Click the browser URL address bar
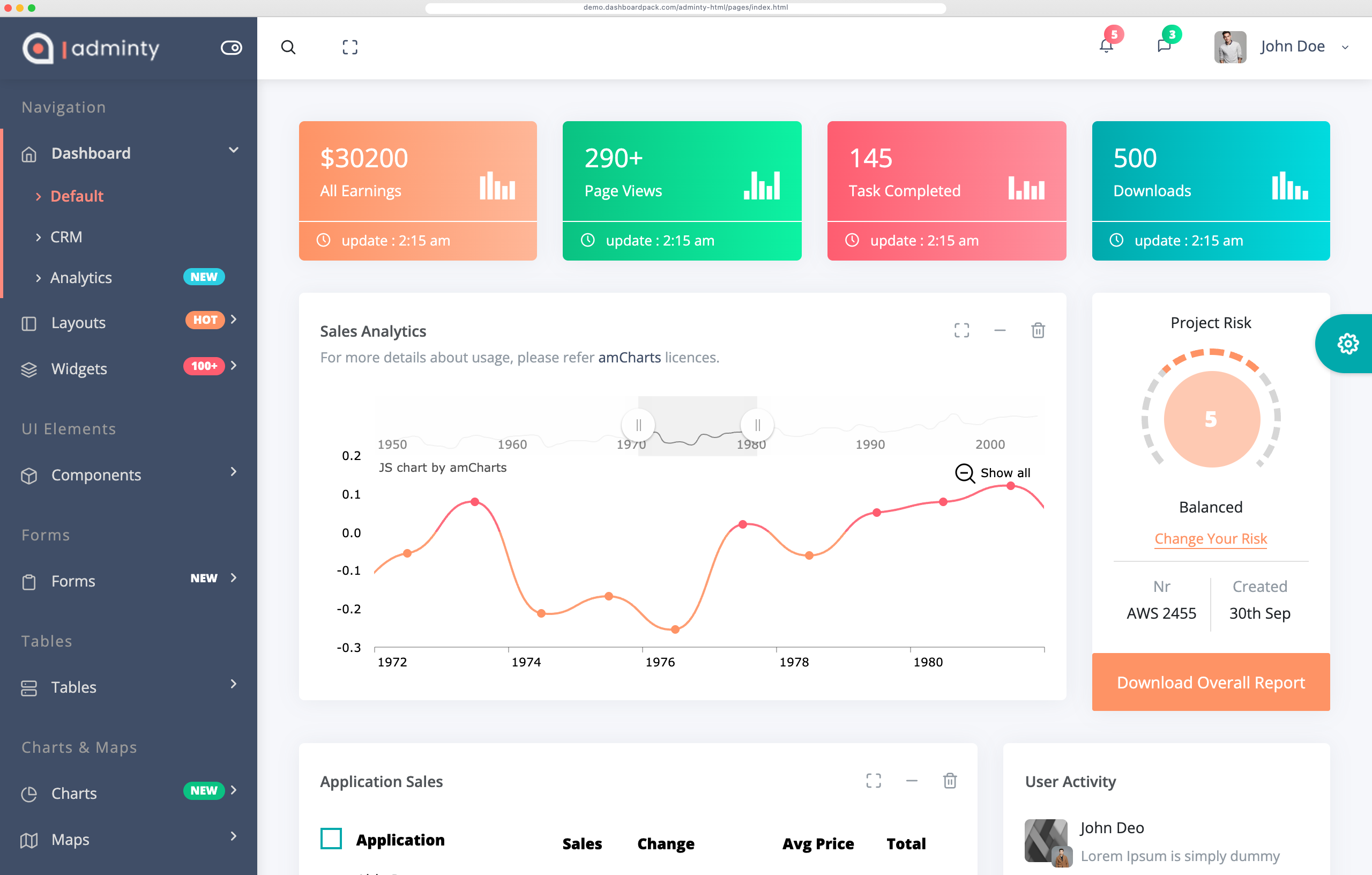The height and width of the screenshot is (875, 1372). pos(685,8)
